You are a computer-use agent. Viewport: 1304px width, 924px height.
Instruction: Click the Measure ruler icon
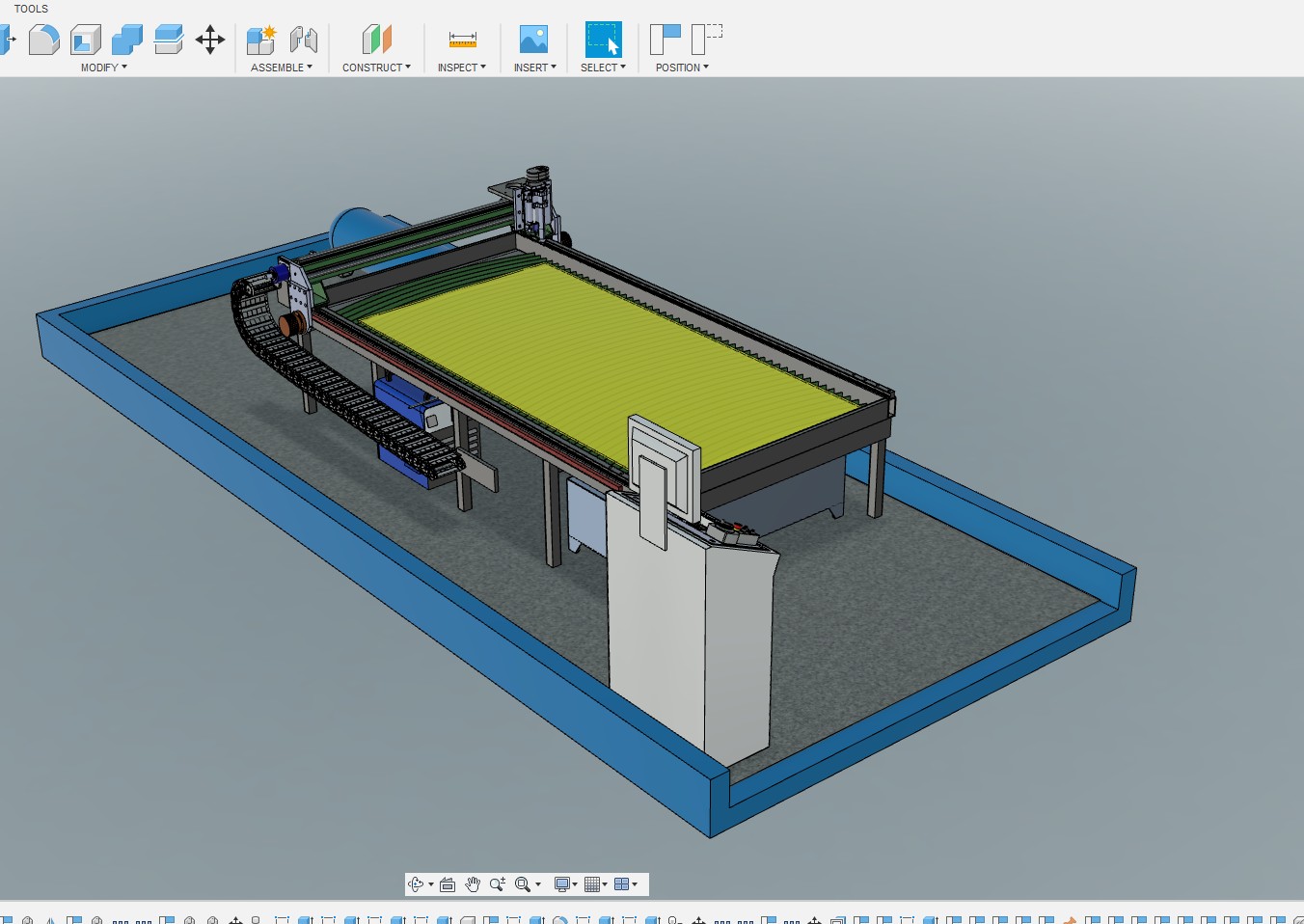pyautogui.click(x=462, y=40)
